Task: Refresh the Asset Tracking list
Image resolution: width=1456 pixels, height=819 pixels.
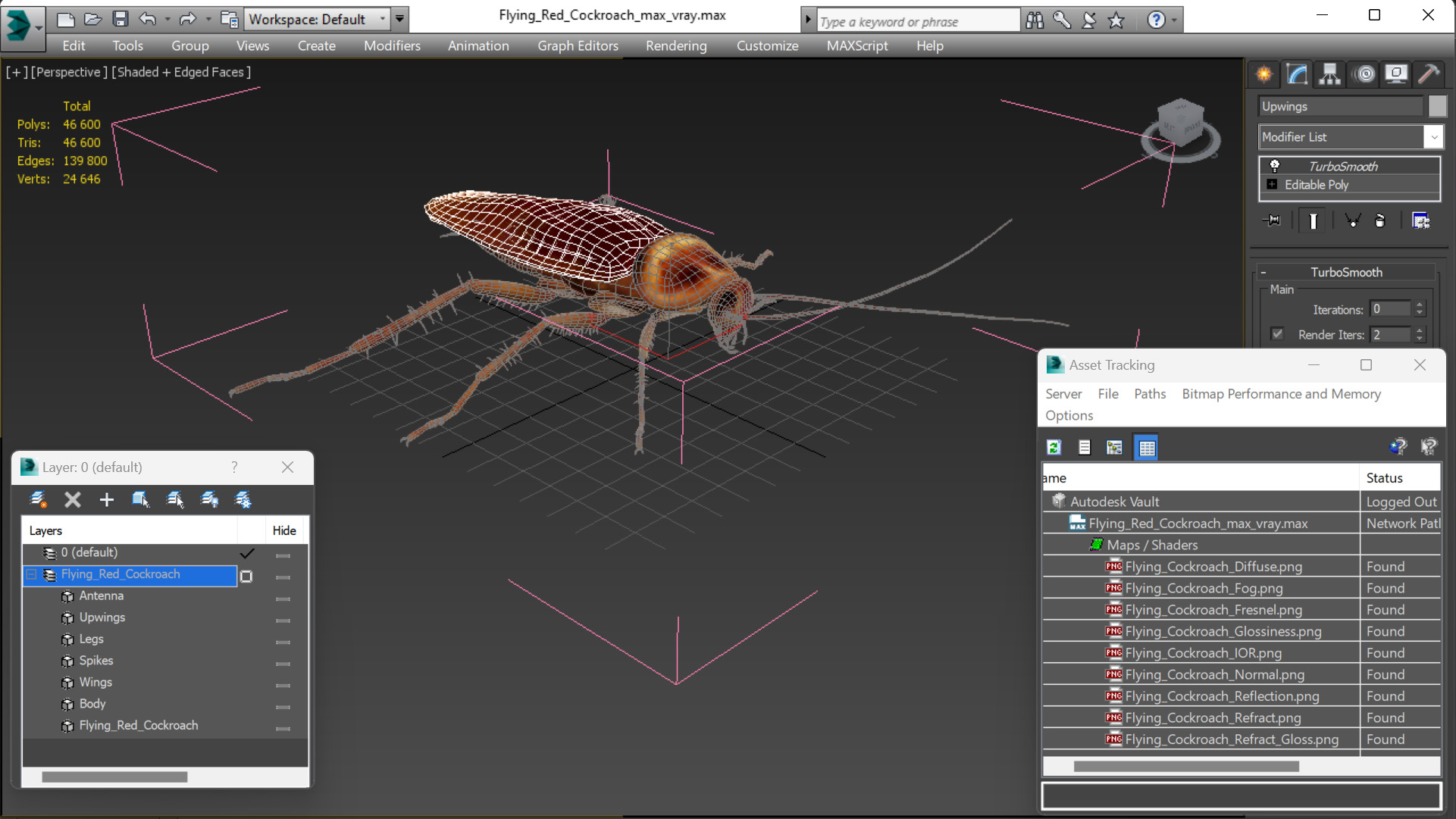Action: tap(1054, 448)
